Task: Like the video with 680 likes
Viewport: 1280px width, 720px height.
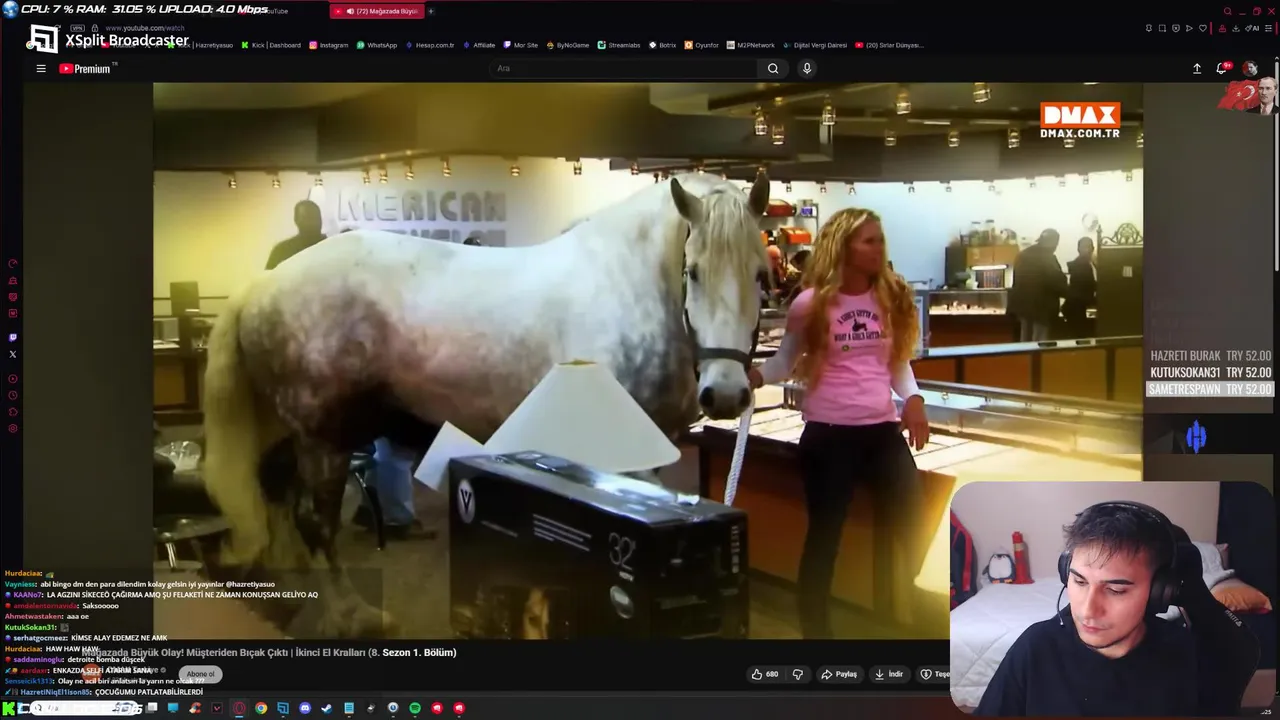Action: click(765, 674)
